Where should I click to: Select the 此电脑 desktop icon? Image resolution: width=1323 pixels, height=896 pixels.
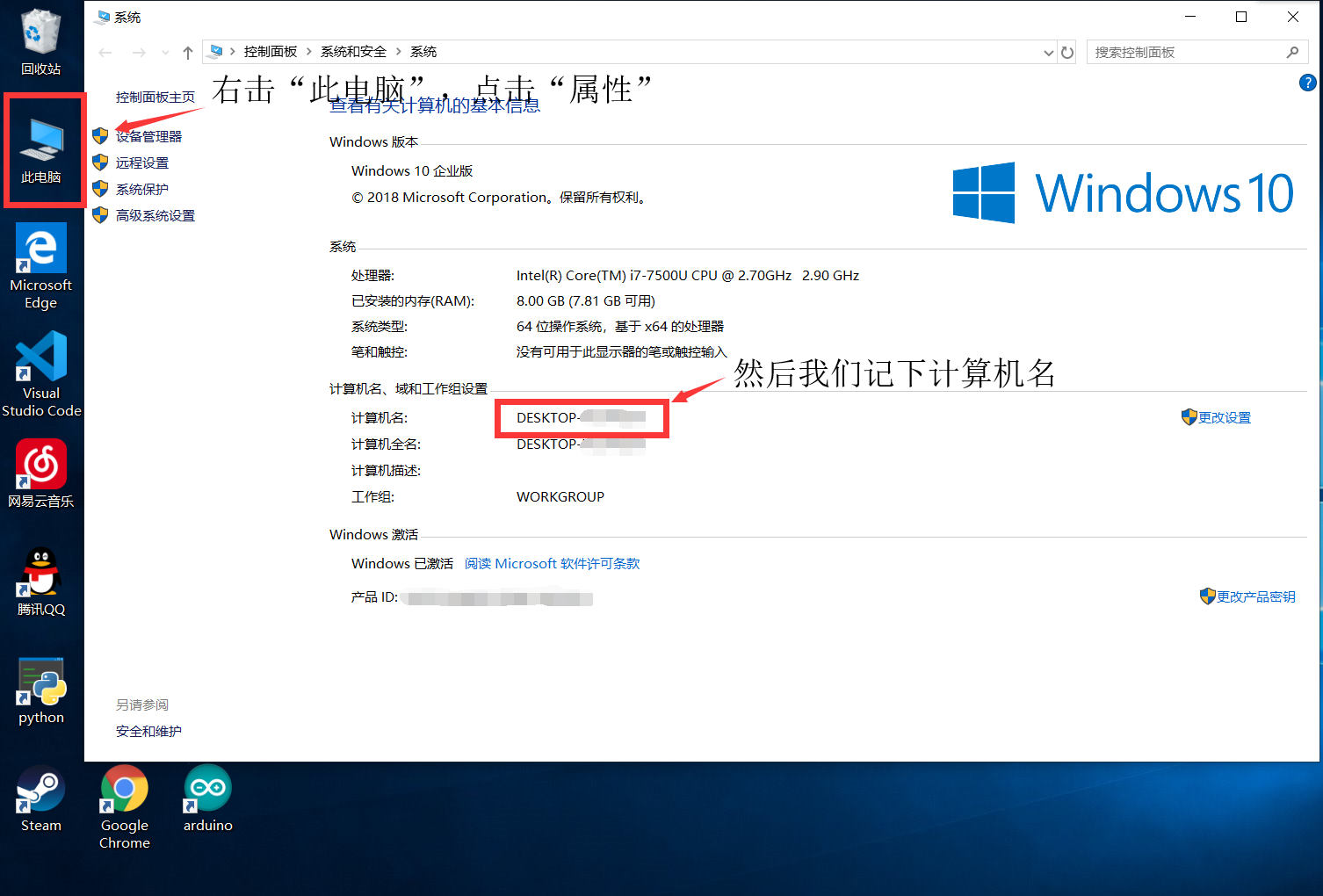[x=41, y=151]
